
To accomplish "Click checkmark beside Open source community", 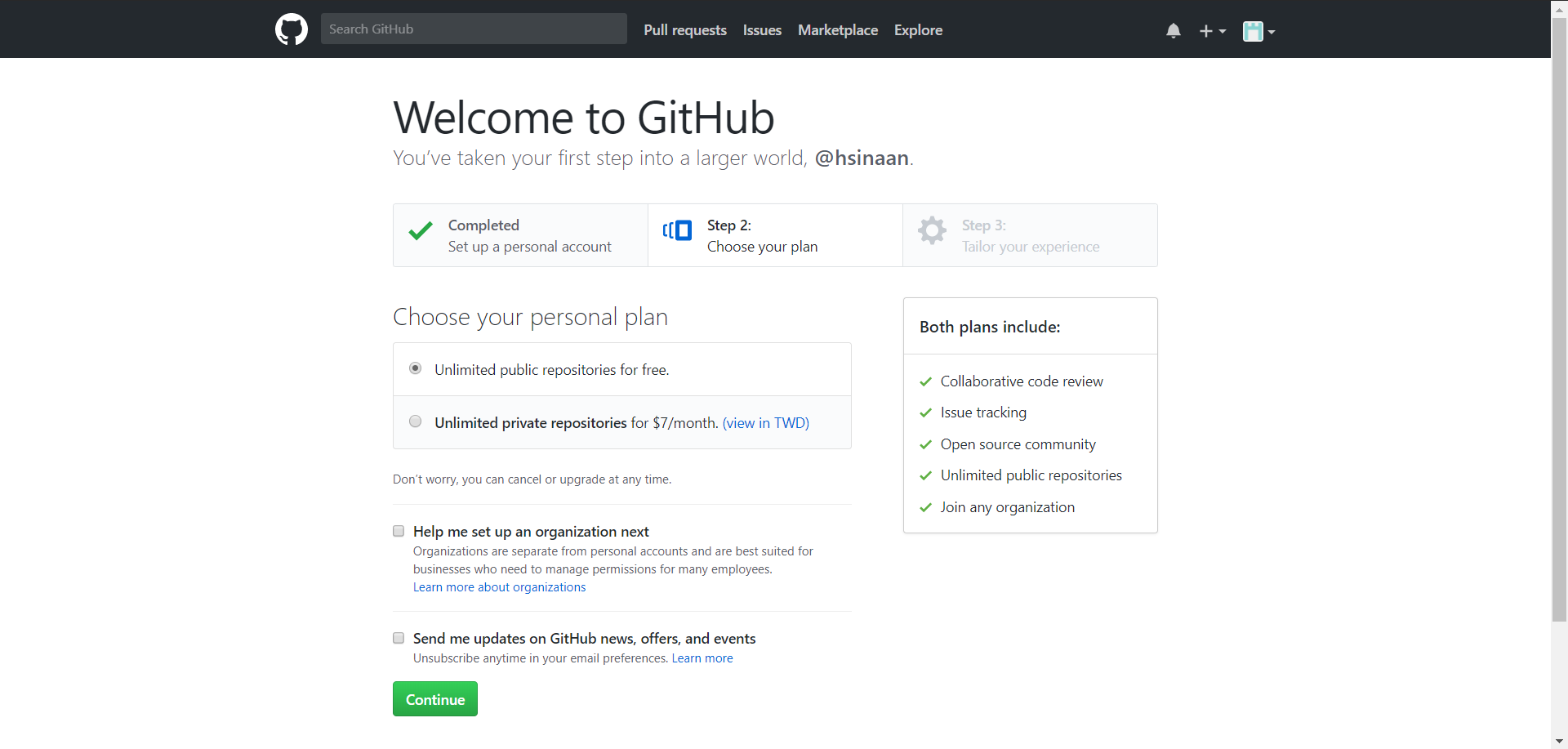I will click(925, 444).
